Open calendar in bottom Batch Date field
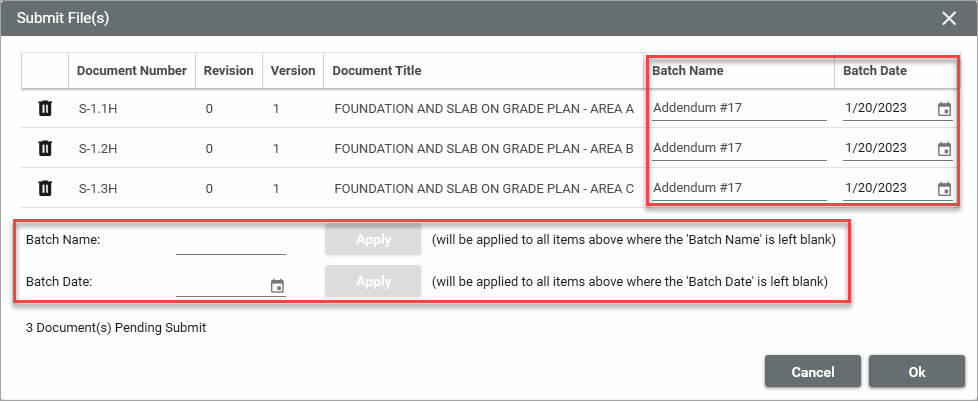The width and height of the screenshot is (978, 401). click(278, 286)
